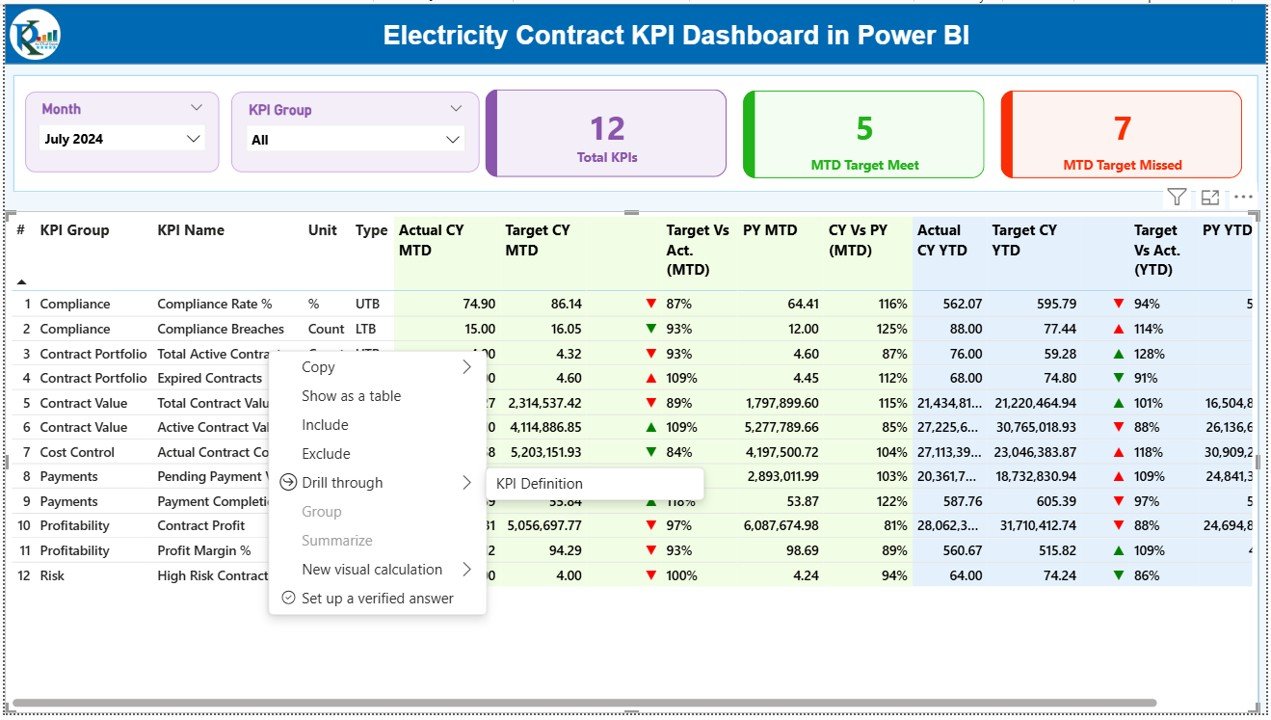Click the checkmark icon beside Set up a verified answer
This screenshot has width=1271, height=720.
287,598
